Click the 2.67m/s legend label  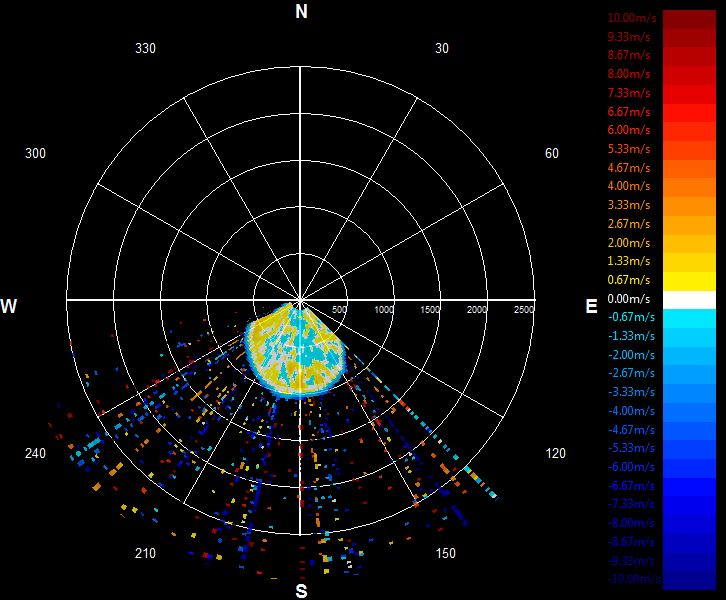pos(629,224)
